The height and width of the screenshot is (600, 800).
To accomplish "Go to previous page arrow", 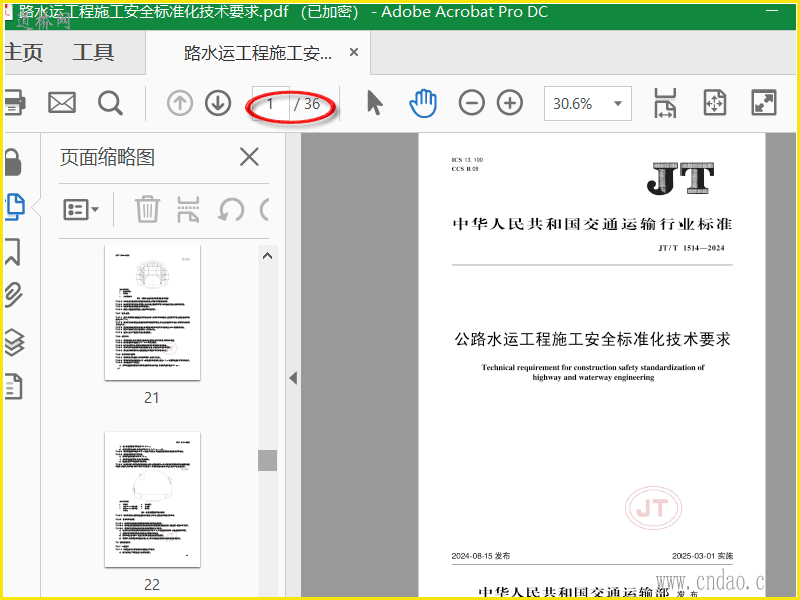I will (180, 103).
